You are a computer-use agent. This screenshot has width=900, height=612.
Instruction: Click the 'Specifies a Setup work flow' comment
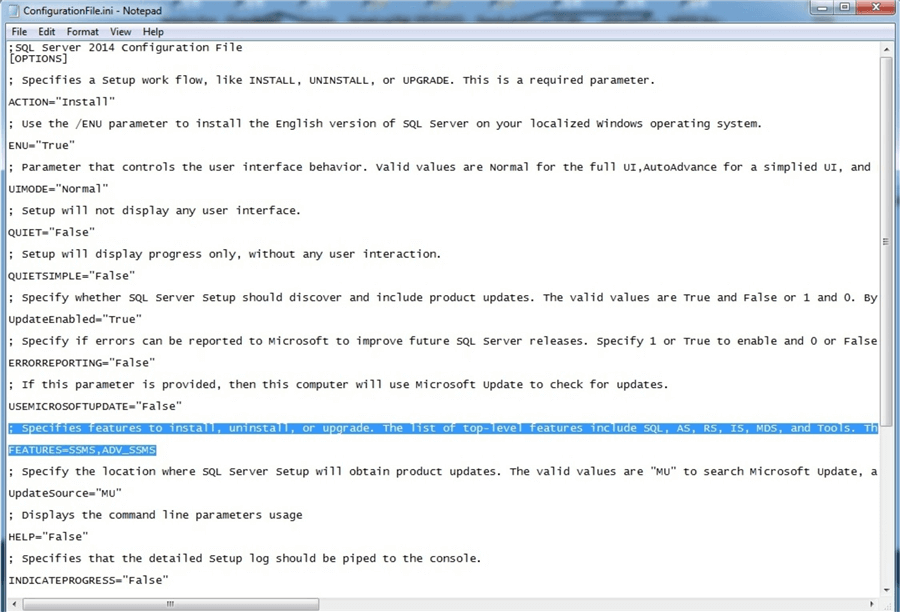[x=331, y=80]
